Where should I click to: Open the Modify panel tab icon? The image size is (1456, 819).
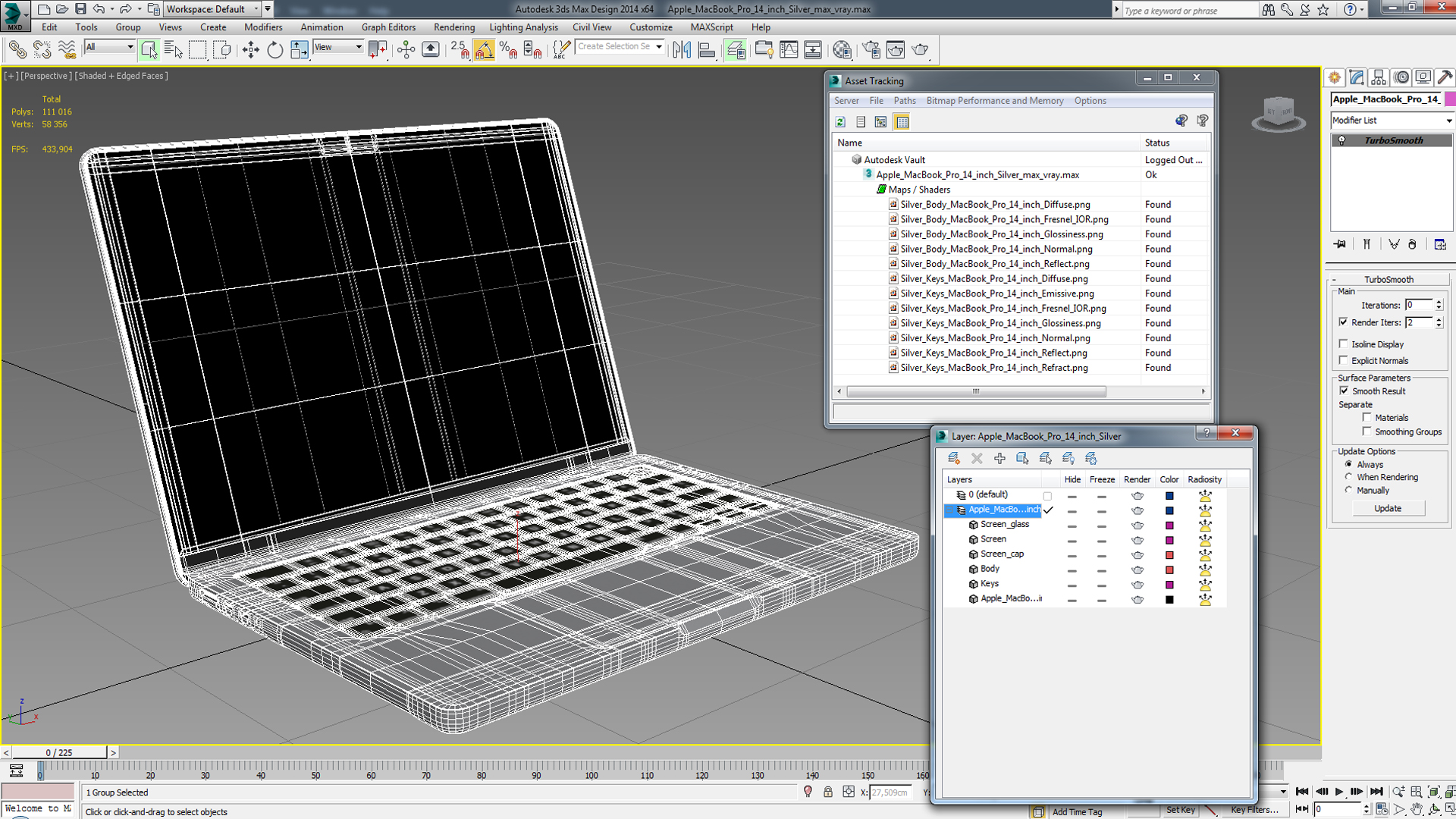1357,77
